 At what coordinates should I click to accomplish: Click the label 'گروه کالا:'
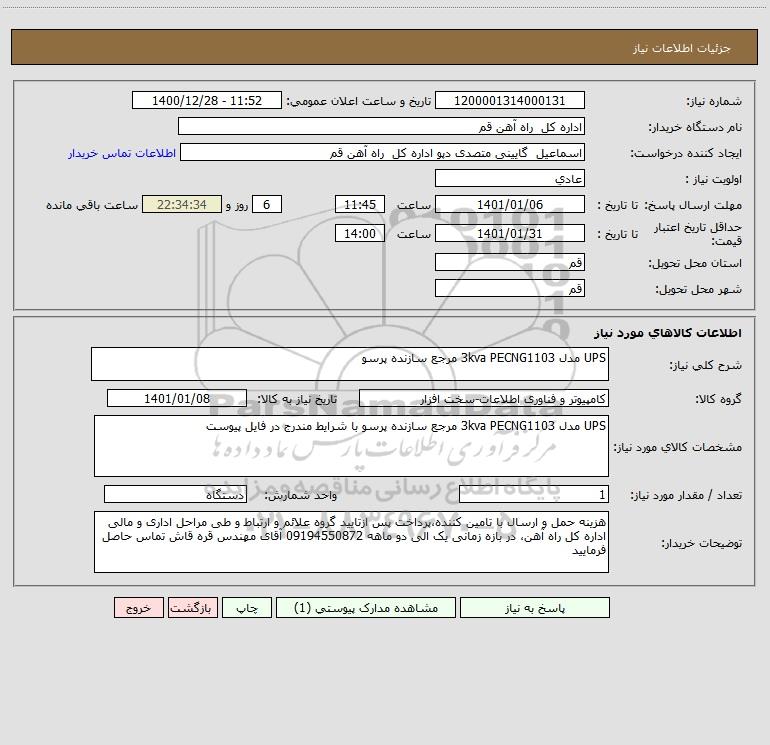click(x=718, y=399)
